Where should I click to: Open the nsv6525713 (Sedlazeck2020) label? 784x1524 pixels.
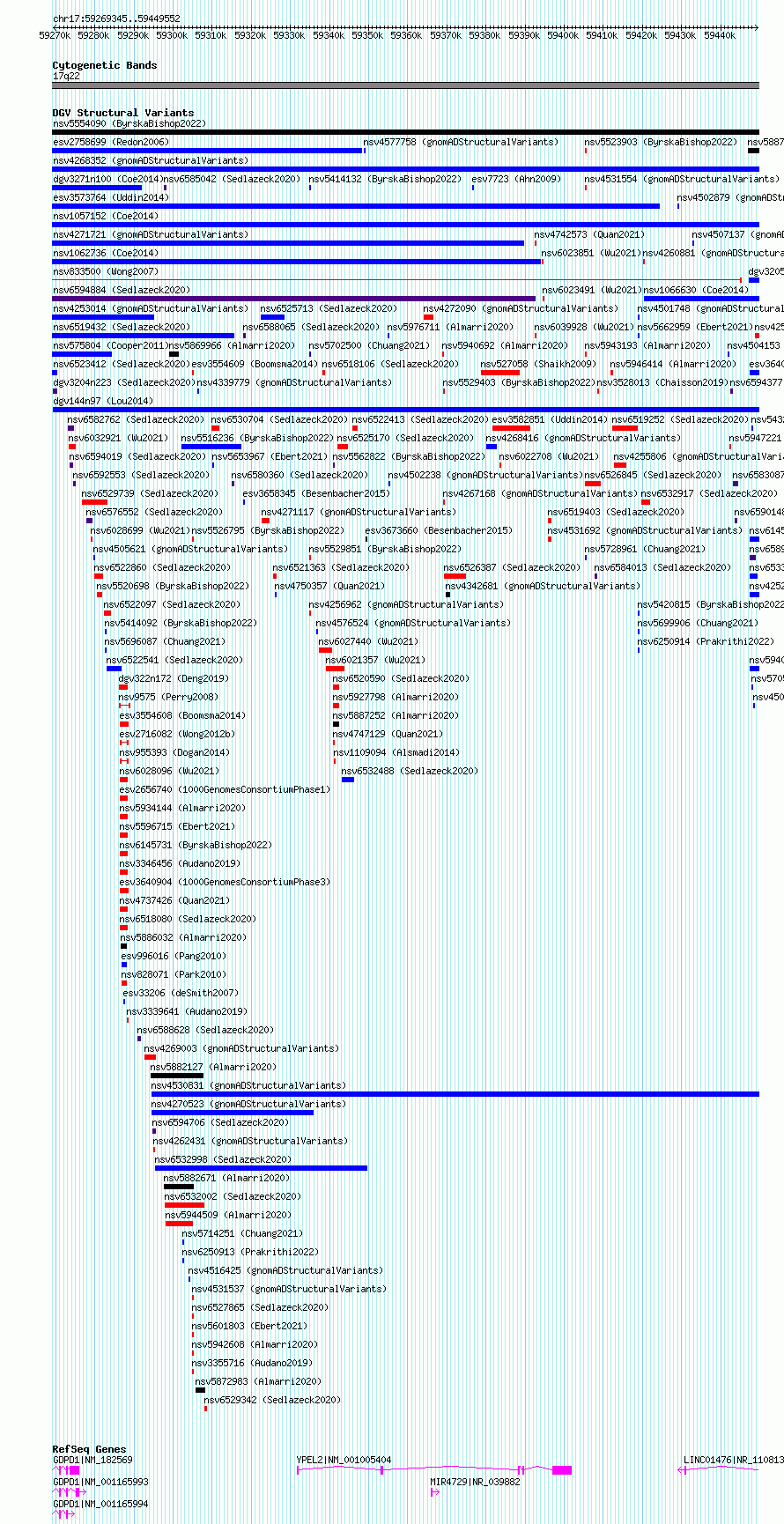tap(329, 308)
